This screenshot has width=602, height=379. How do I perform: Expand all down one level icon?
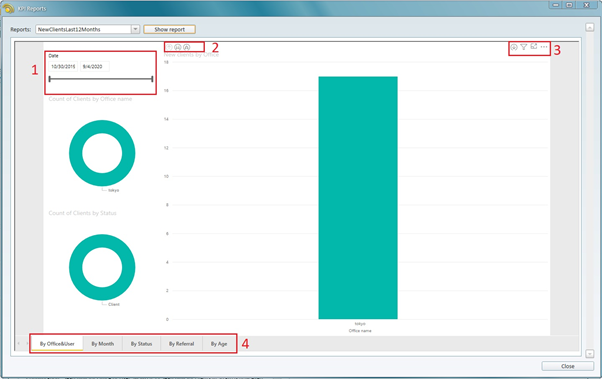pyautogui.click(x=187, y=47)
